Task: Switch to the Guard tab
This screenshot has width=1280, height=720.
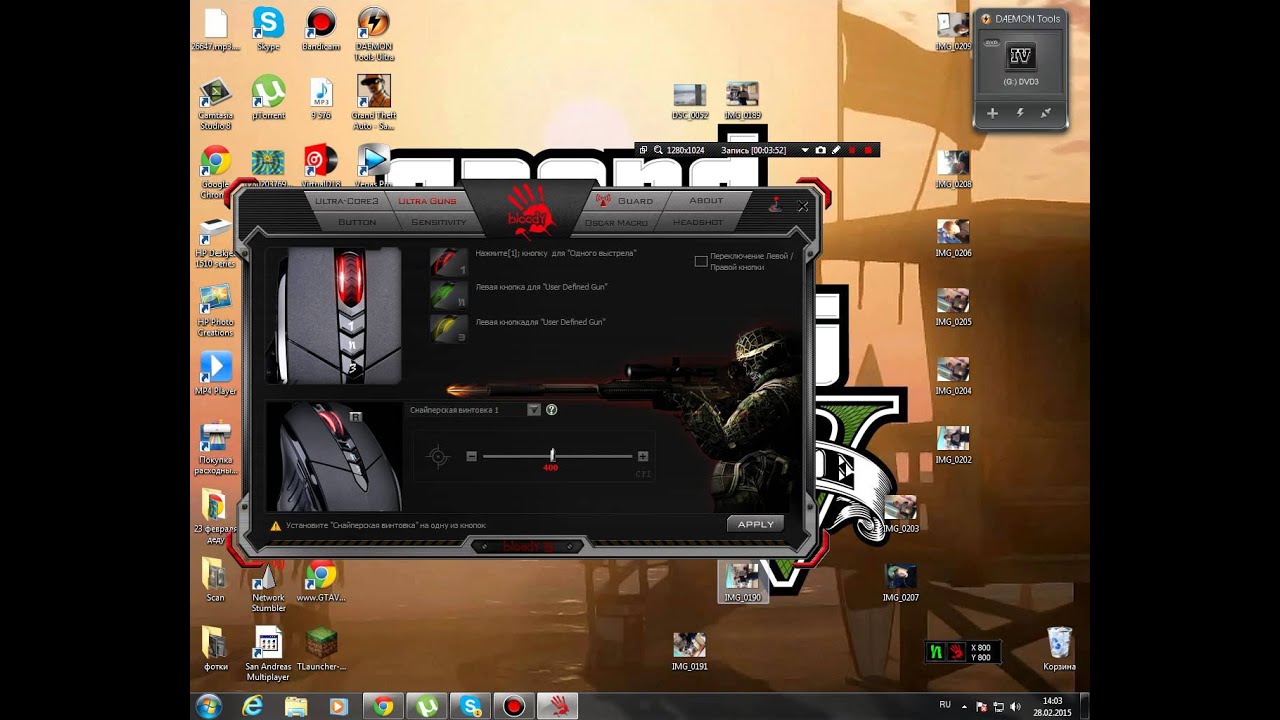Action: click(626, 201)
